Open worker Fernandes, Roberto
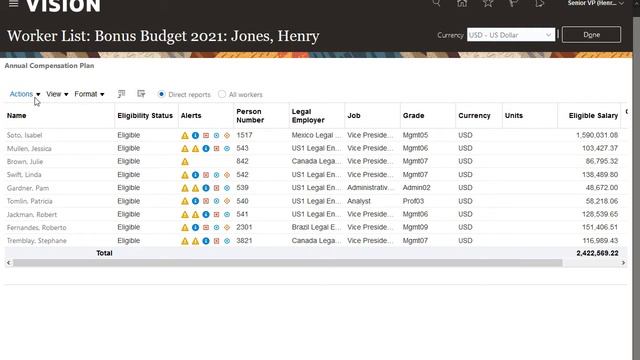This screenshot has width=640, height=360. [x=36, y=227]
